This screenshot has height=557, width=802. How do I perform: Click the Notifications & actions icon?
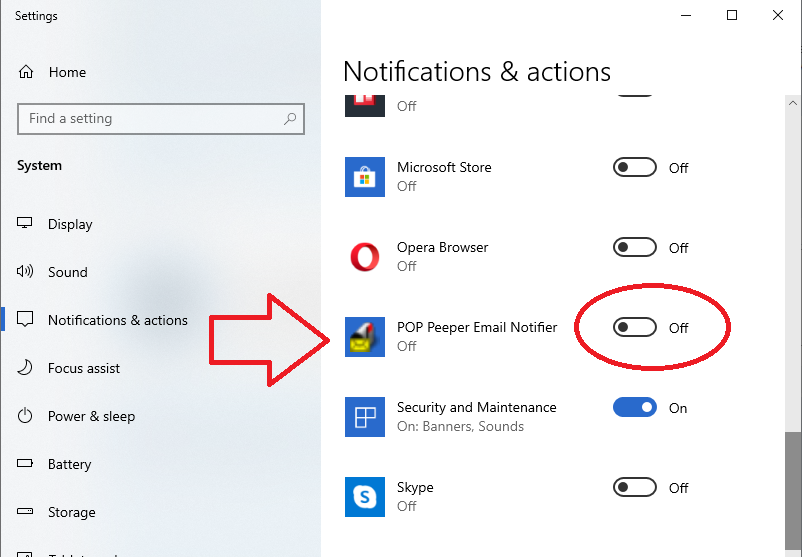[25, 319]
